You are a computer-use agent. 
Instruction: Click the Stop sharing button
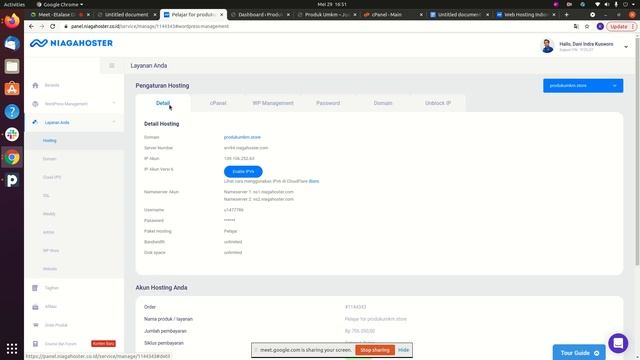pos(375,350)
